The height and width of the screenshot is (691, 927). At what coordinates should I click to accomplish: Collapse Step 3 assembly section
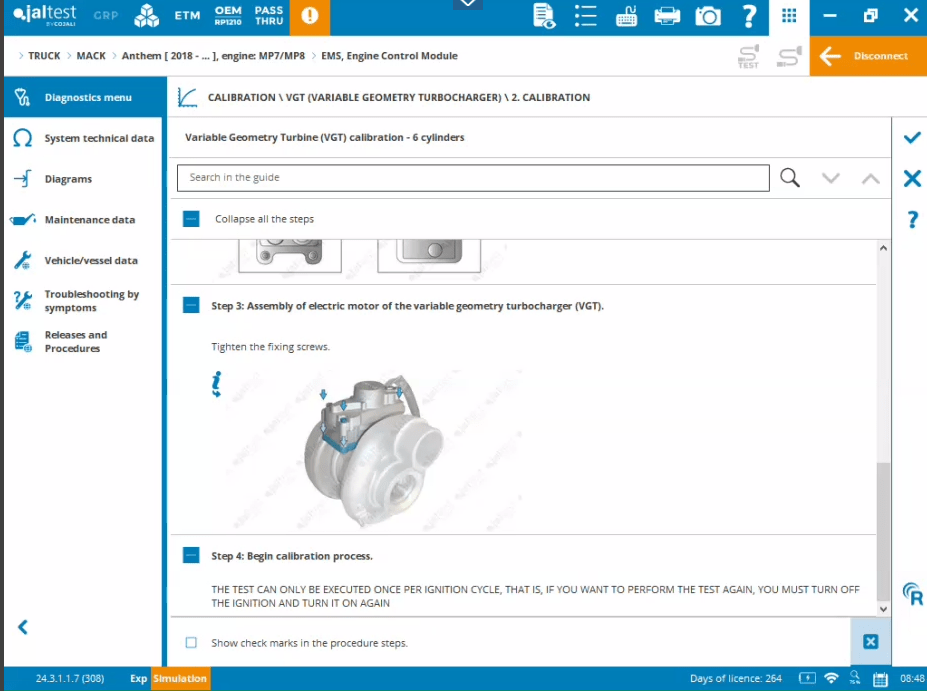[191, 306]
